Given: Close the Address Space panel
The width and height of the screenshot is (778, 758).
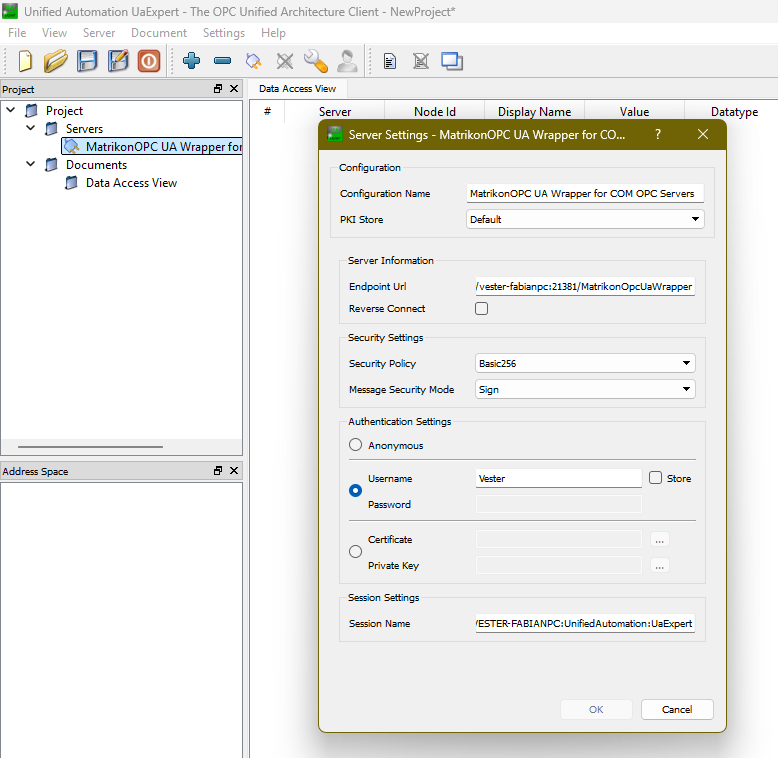Looking at the screenshot, I should tap(234, 471).
